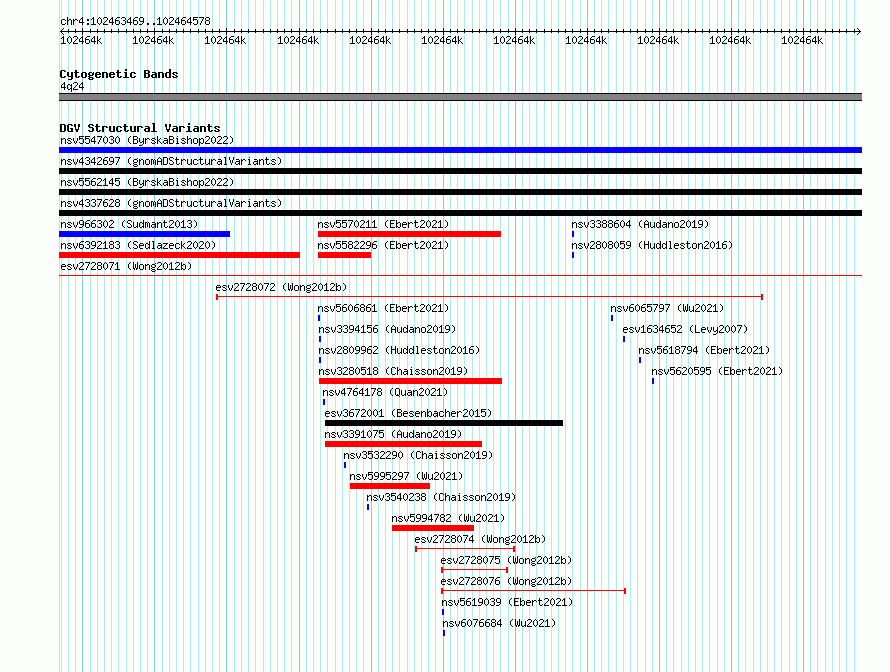
Task: Click nsv3280518 (Chaisson2019) label
Action: point(393,371)
